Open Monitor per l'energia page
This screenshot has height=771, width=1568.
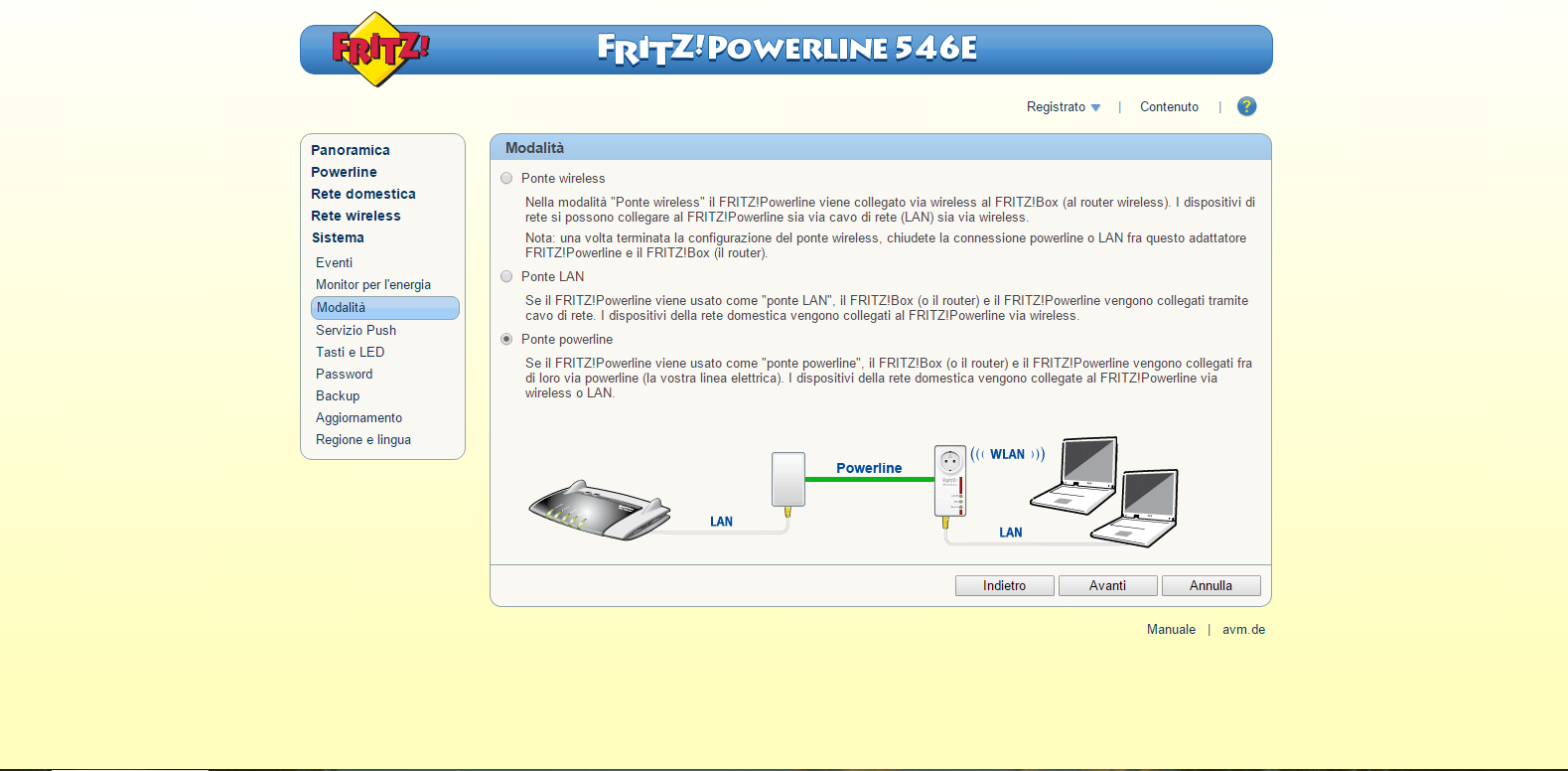pyautogui.click(x=372, y=285)
